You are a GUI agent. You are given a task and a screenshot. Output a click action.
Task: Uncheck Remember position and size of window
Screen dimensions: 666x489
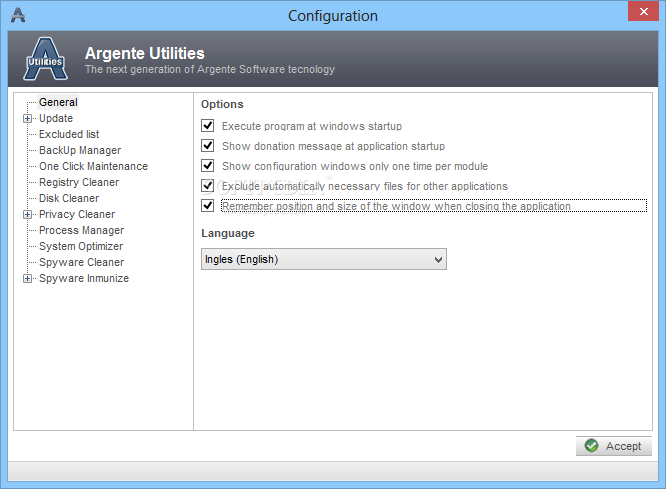click(x=208, y=206)
